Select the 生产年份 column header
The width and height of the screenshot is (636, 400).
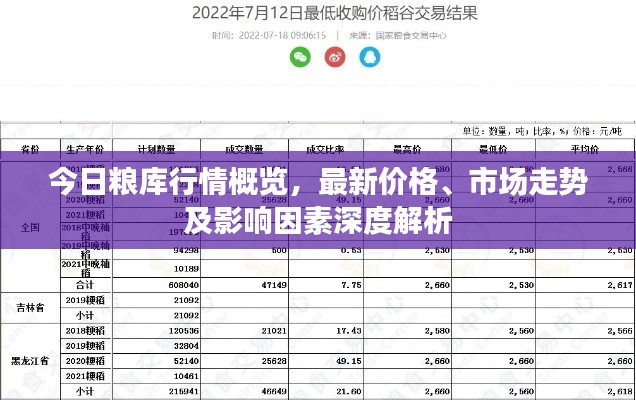(84, 148)
